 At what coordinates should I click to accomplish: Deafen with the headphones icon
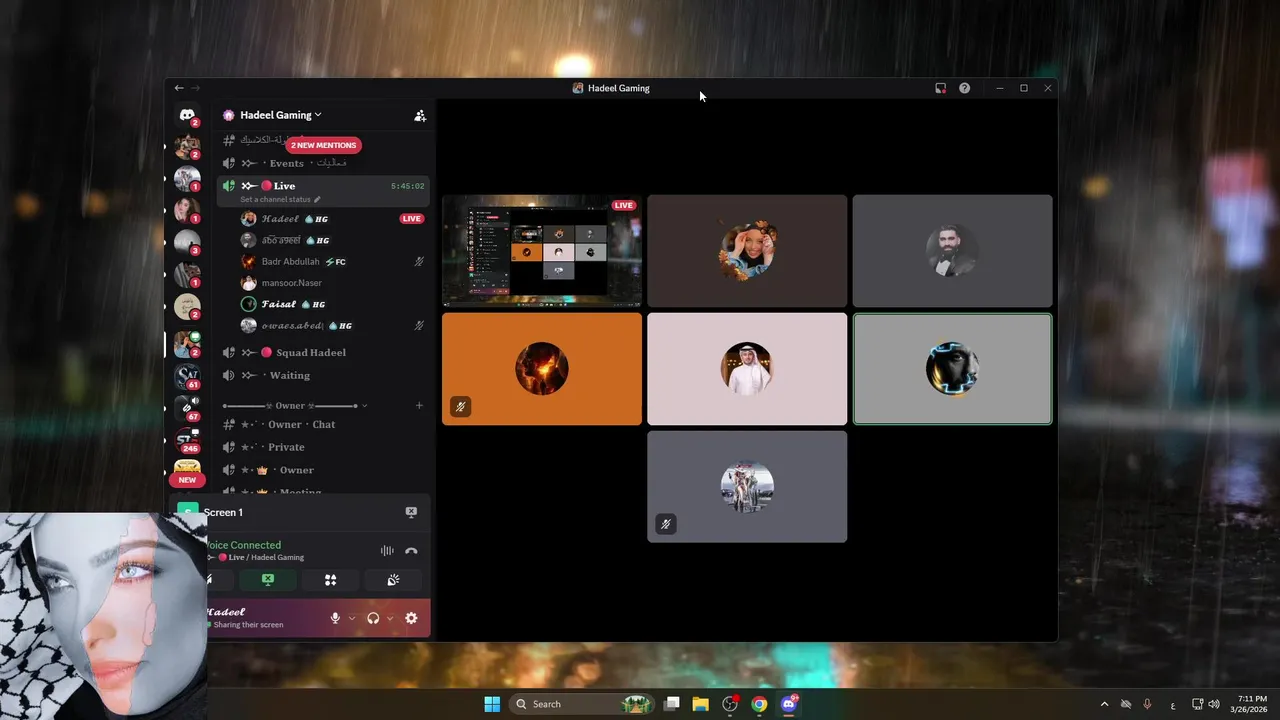[373, 618]
